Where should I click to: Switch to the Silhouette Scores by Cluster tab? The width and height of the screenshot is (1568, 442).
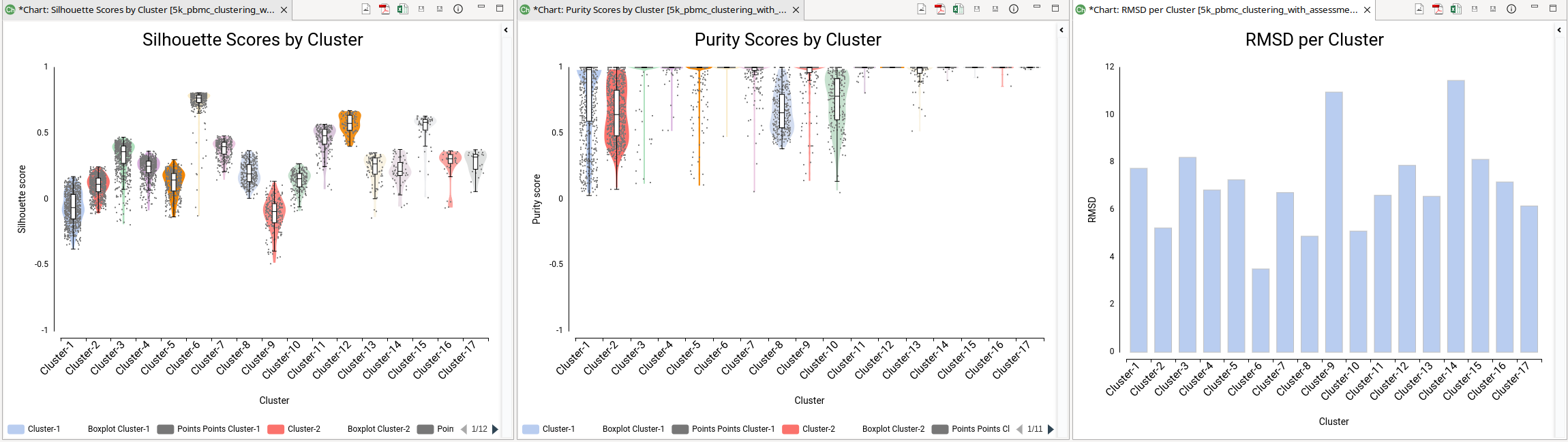(143, 10)
